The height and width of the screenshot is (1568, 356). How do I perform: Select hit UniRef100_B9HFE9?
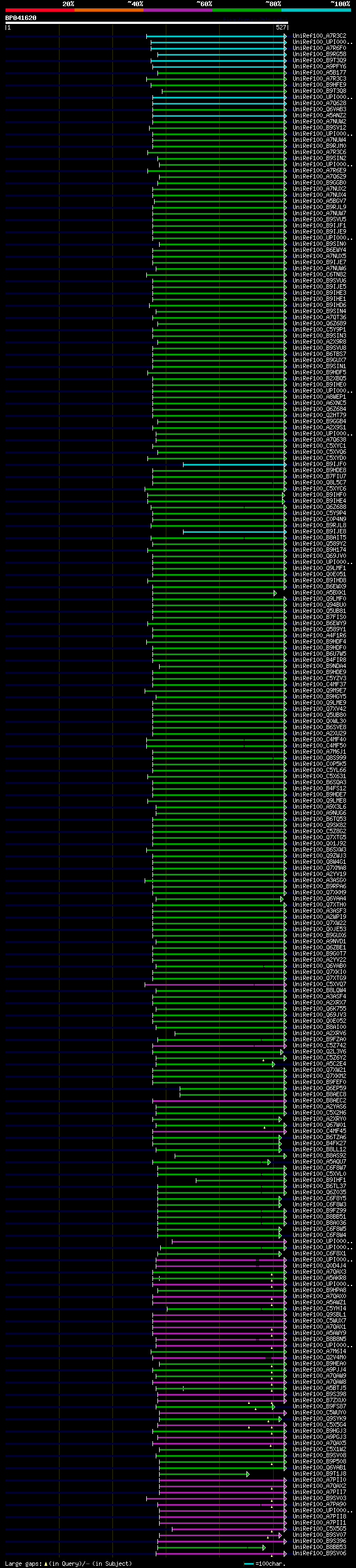(x=319, y=85)
